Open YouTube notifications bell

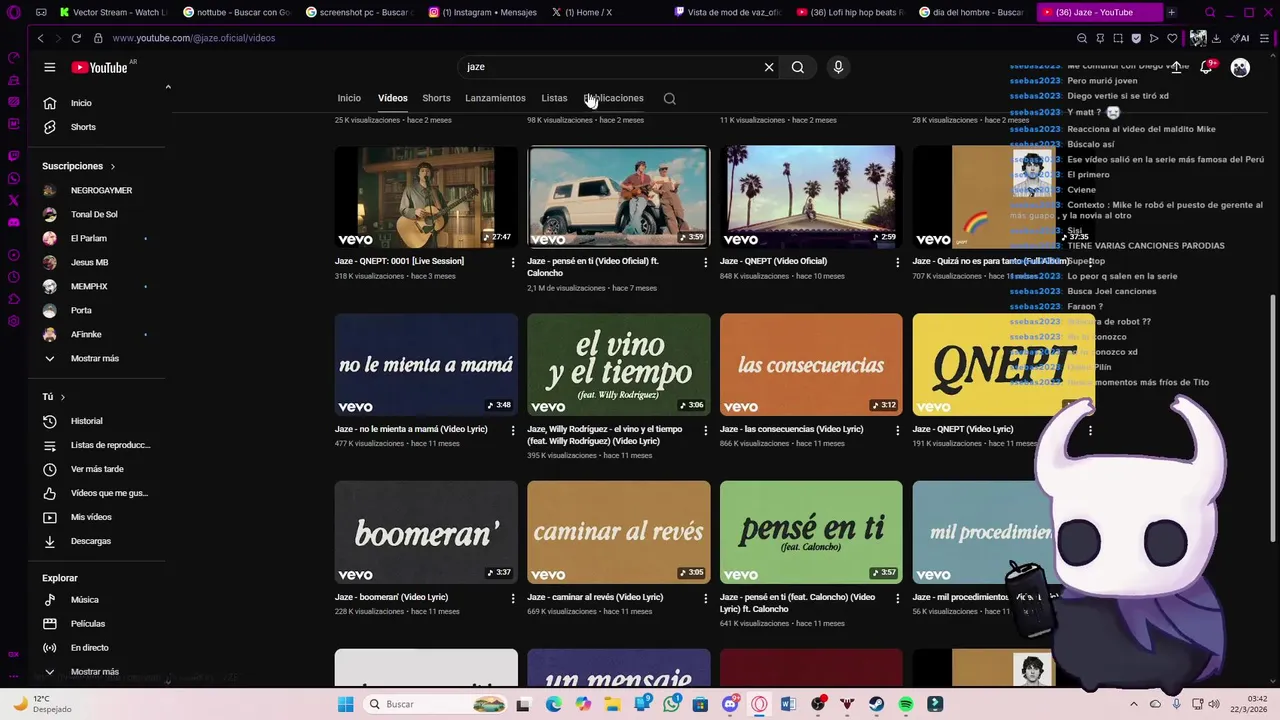[1206, 67]
